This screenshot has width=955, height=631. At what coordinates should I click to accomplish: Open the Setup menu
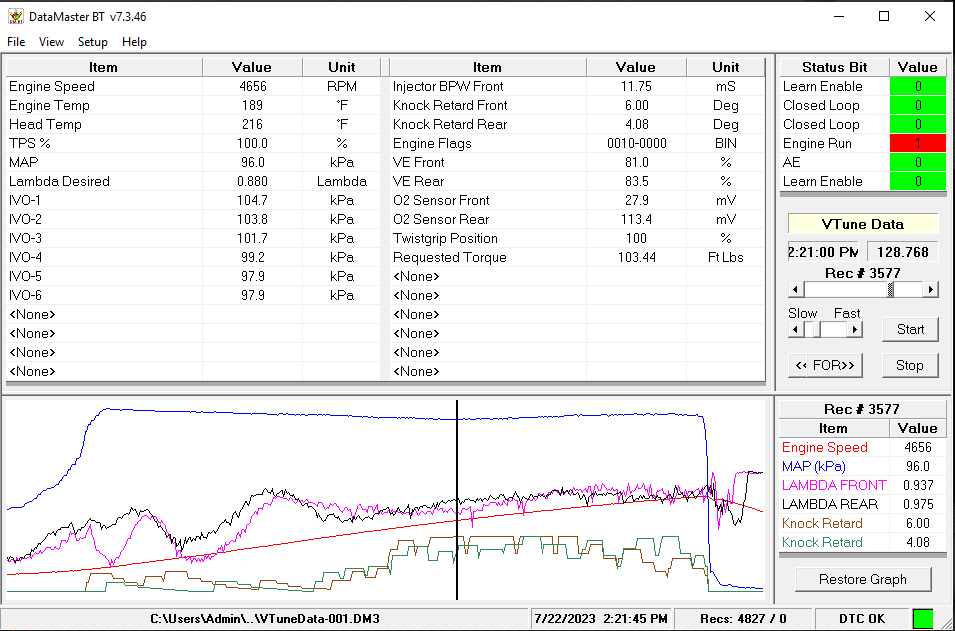tap(92, 42)
